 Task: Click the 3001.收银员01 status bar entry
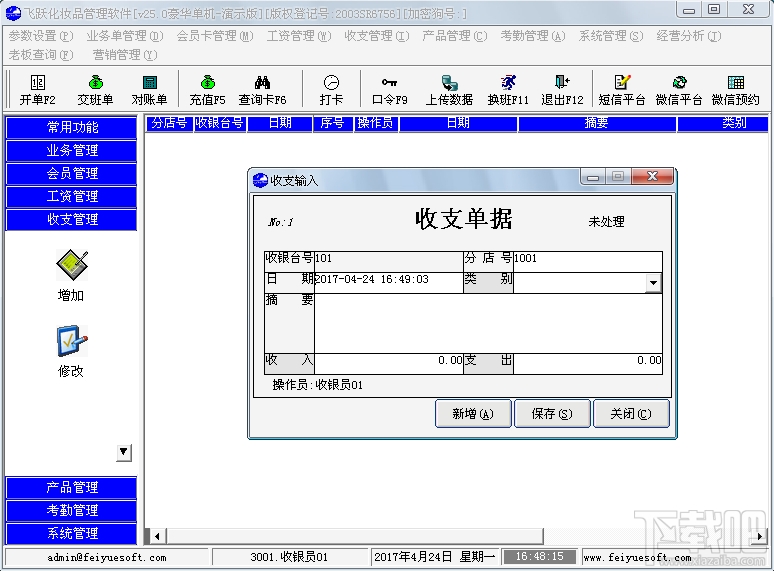click(289, 558)
